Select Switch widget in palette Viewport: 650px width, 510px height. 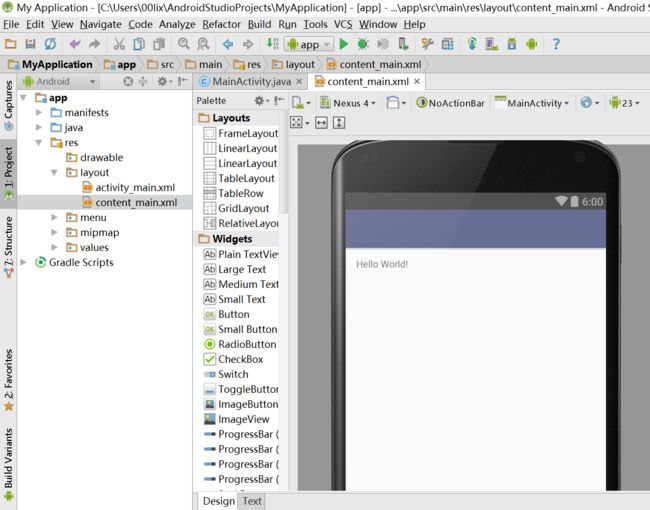226,374
